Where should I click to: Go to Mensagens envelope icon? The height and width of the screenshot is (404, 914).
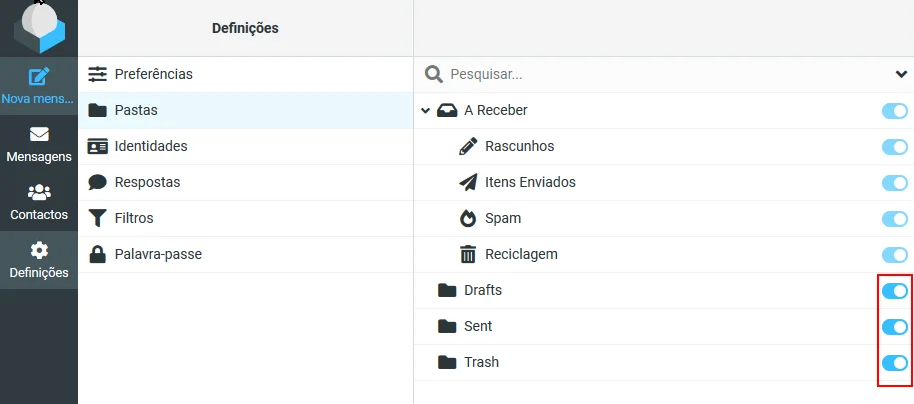pyautogui.click(x=39, y=134)
